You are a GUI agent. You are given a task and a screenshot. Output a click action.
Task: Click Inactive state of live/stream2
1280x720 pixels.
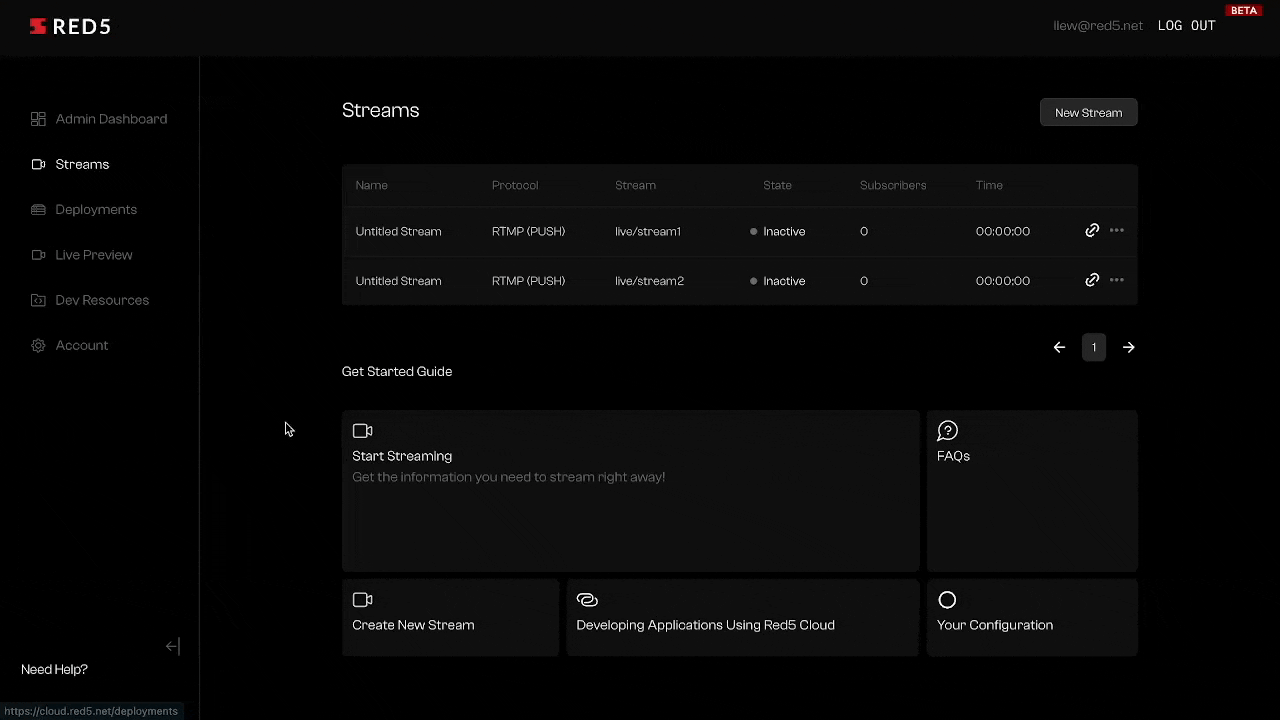click(x=778, y=281)
